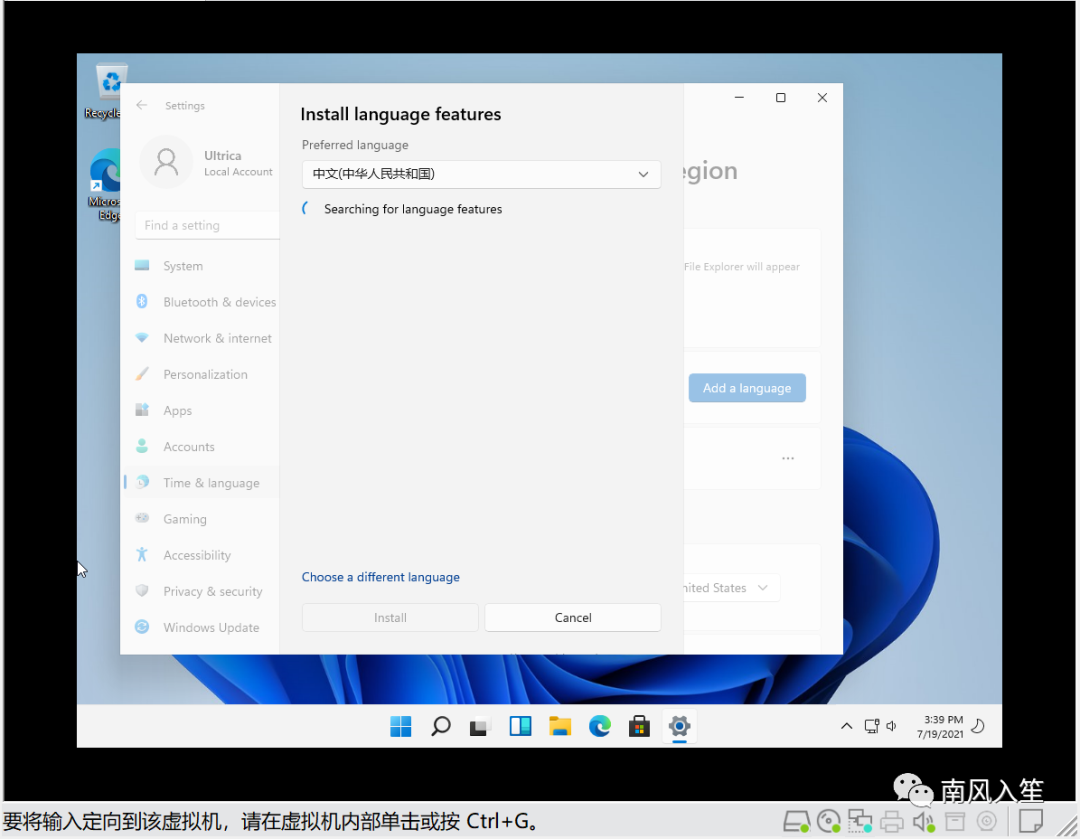Click VM printer status icon

coord(891,821)
